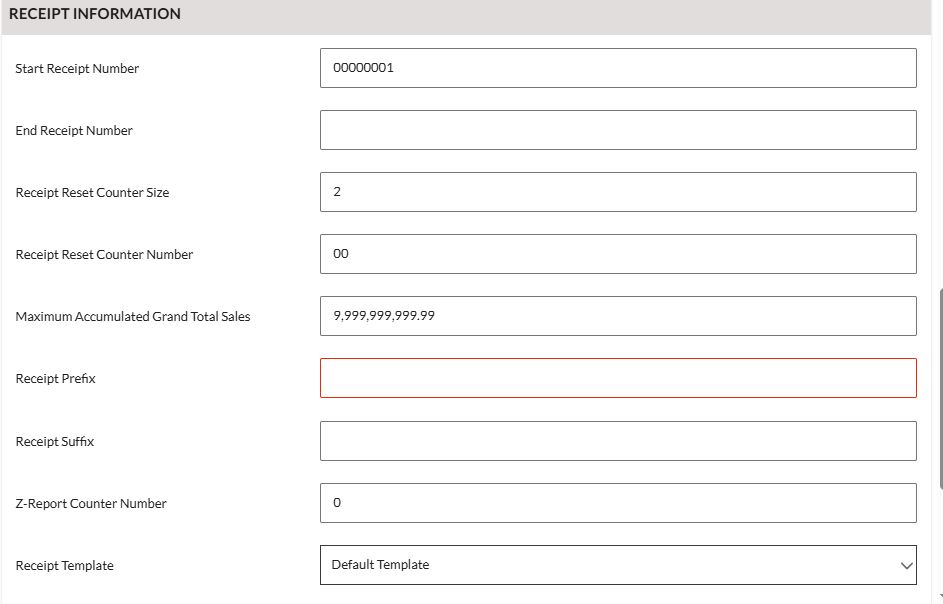The height and width of the screenshot is (604, 943).
Task: Click the red-outlined Receipt Prefix field
Action: point(618,378)
